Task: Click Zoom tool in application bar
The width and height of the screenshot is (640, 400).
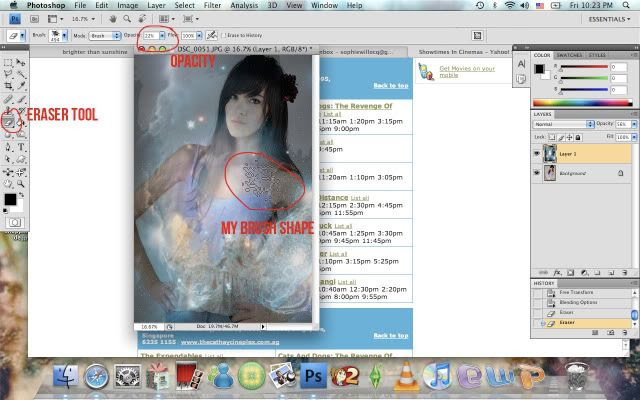Action: [127, 19]
